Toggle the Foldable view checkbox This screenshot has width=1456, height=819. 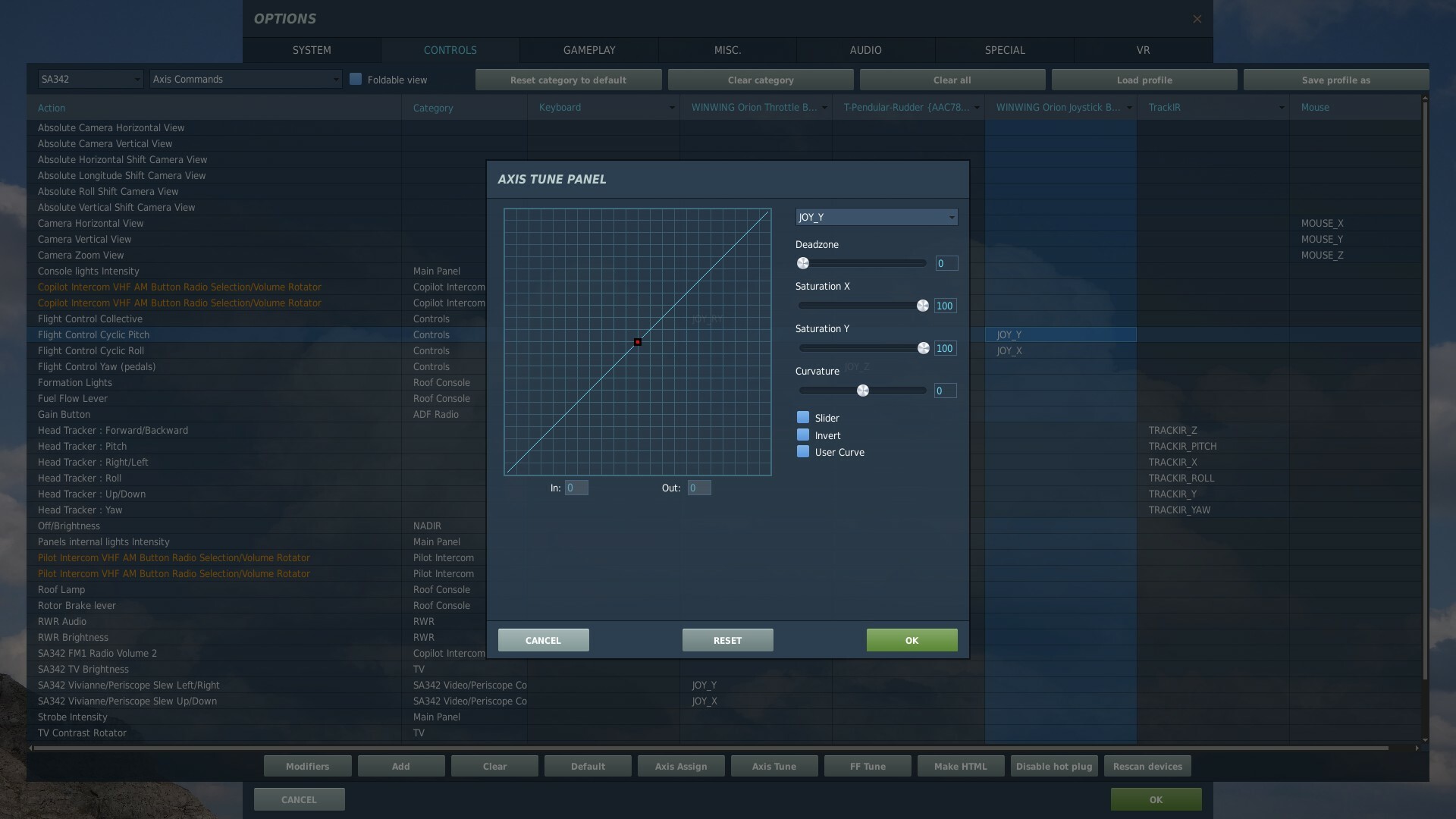coord(355,79)
